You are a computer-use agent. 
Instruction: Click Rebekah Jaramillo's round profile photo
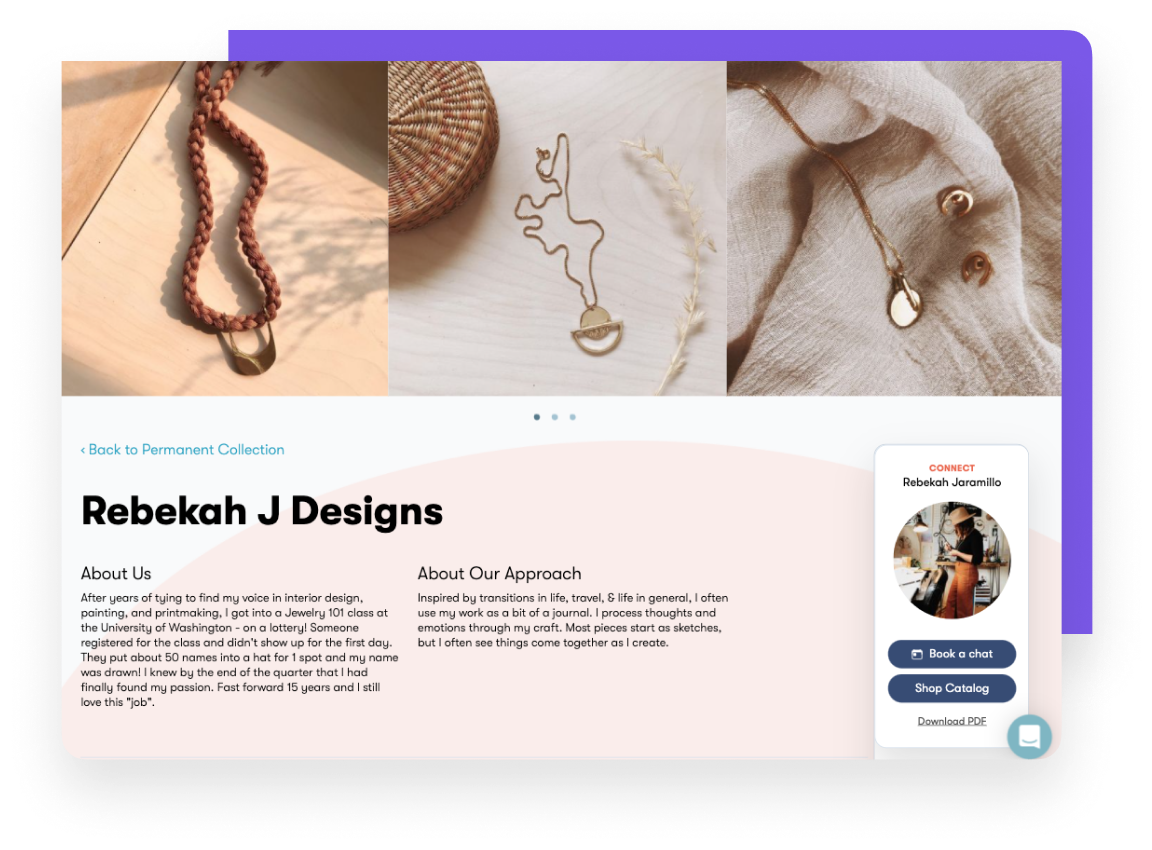coord(951,560)
